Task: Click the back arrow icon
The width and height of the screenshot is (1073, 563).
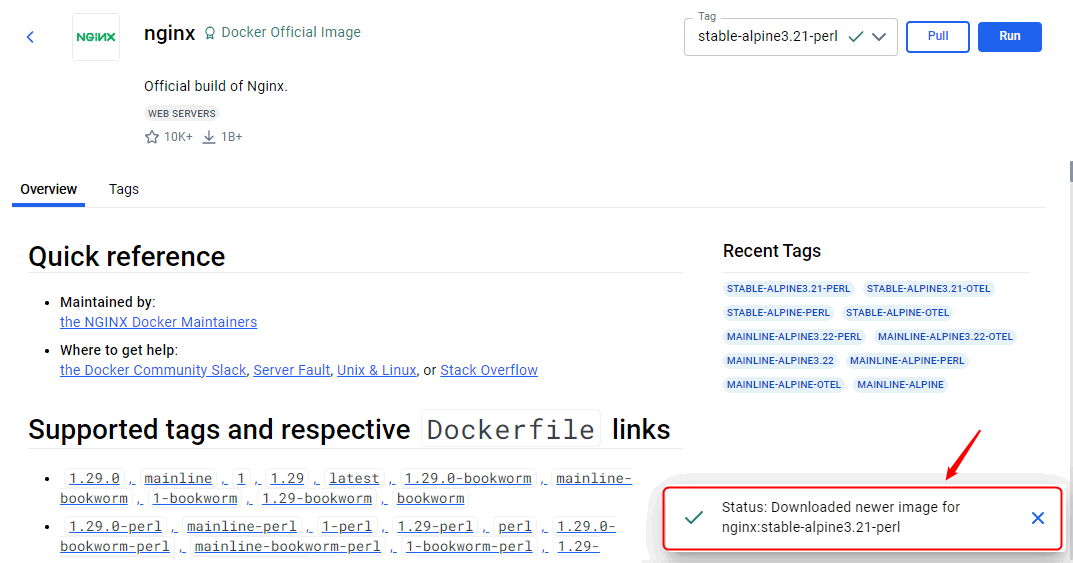Action: pos(30,37)
